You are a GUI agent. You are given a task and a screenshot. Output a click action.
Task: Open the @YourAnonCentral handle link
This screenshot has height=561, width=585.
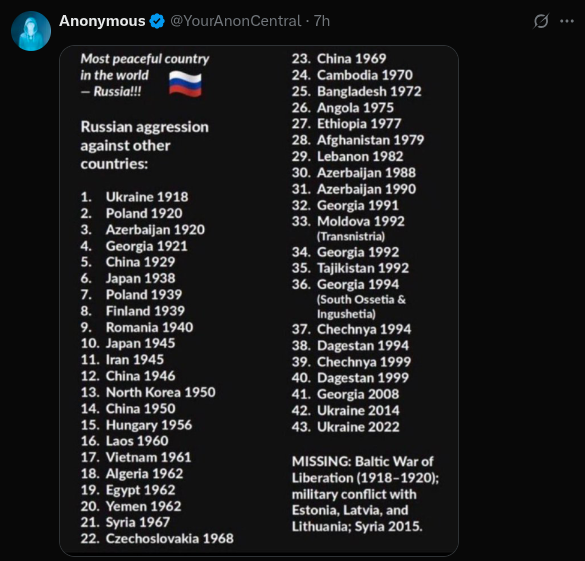[x=235, y=21]
